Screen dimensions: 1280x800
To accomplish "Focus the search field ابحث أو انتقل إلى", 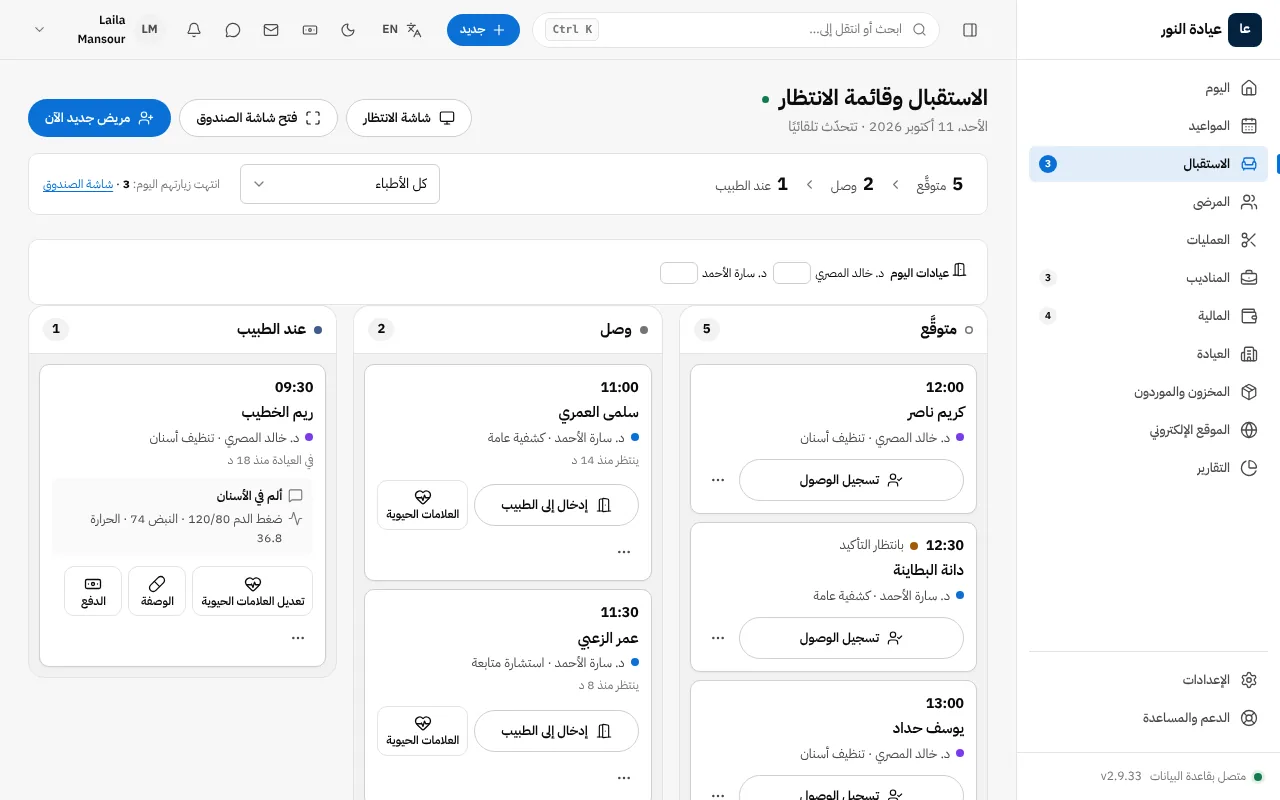I will (736, 30).
